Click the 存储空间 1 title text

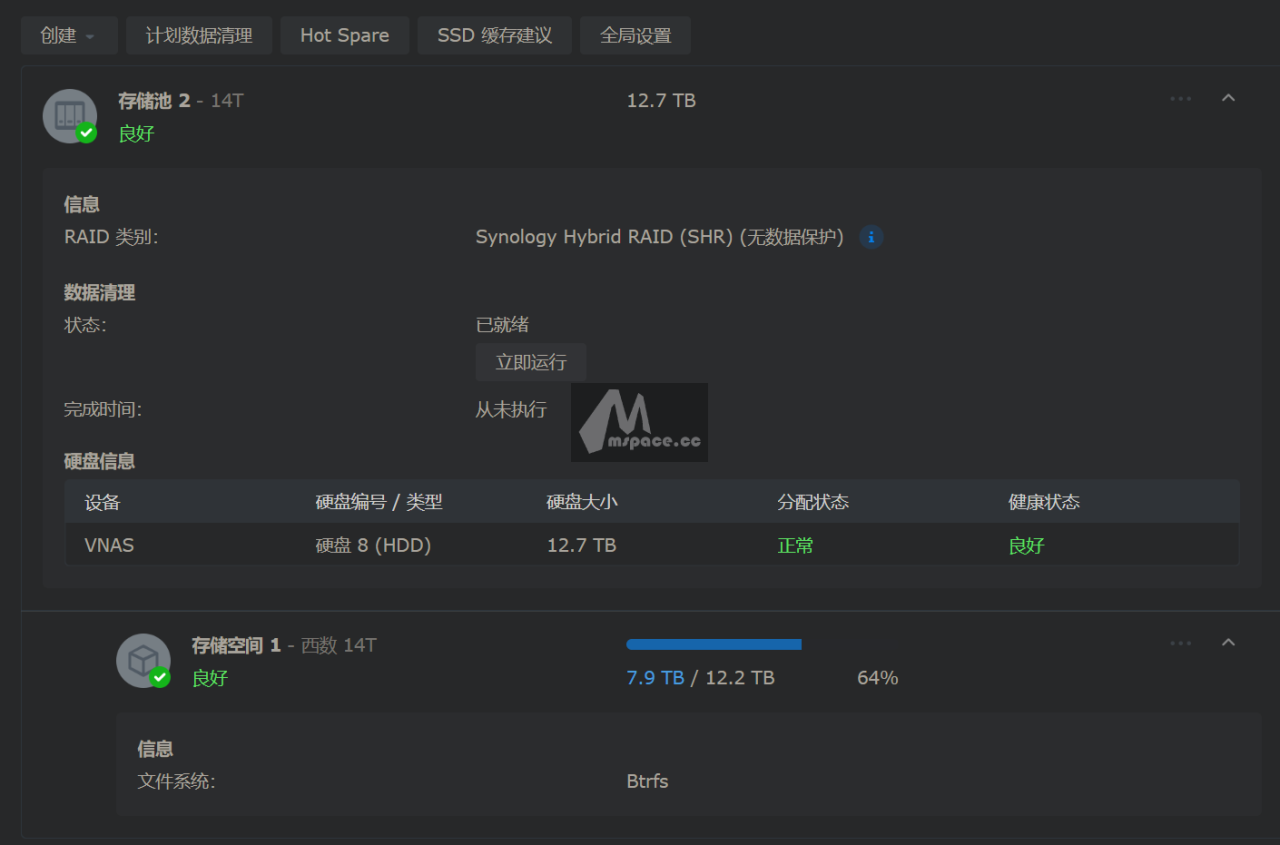click(x=237, y=645)
